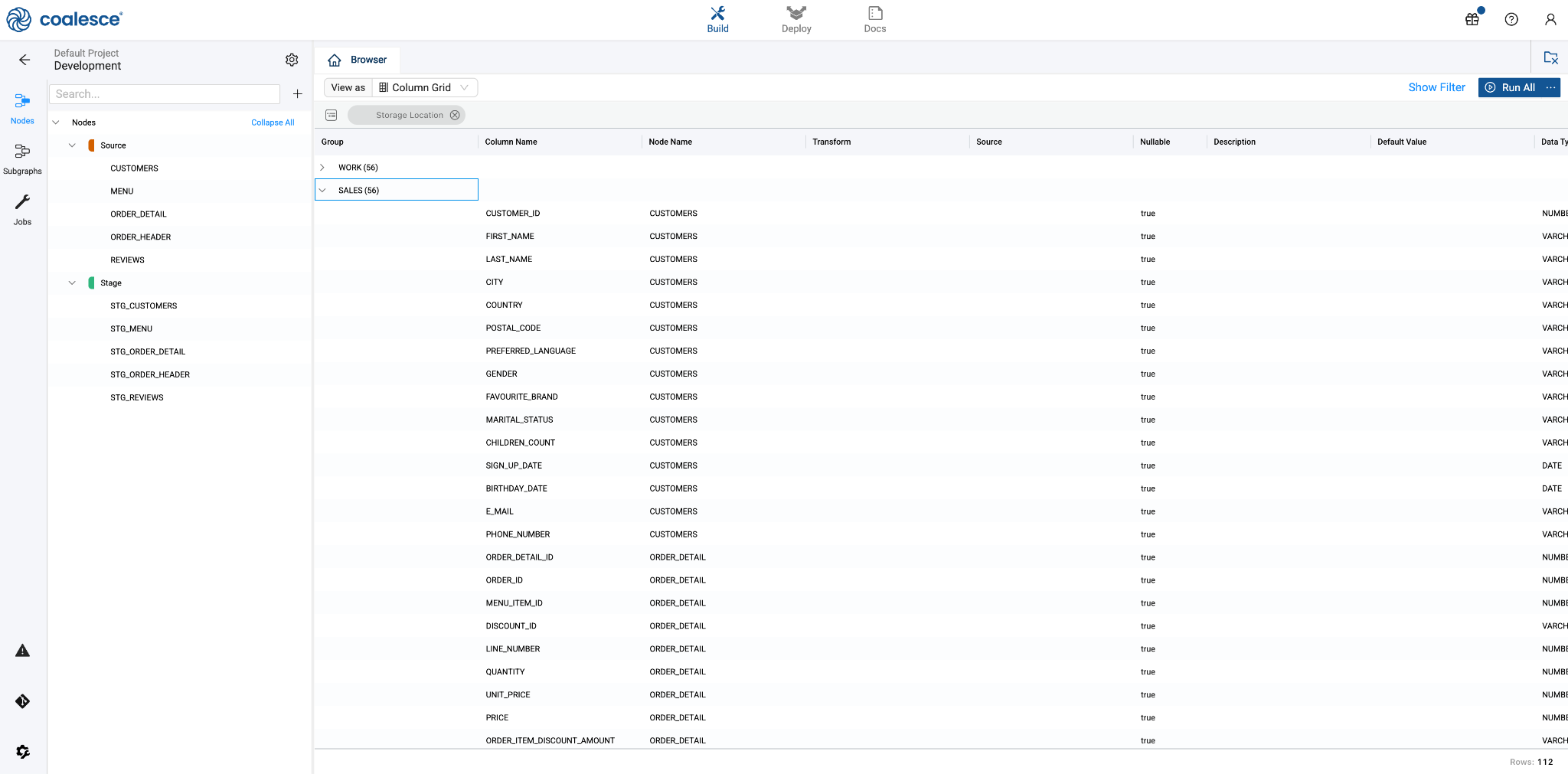Select the green Stage color marker
1568x774 pixels.
pyautogui.click(x=92, y=283)
